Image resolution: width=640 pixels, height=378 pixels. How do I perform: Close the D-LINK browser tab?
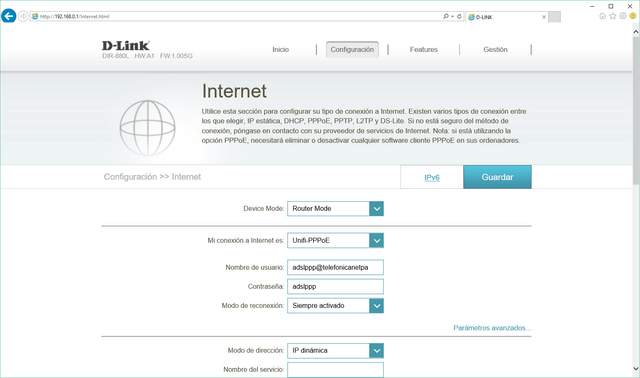coord(544,17)
